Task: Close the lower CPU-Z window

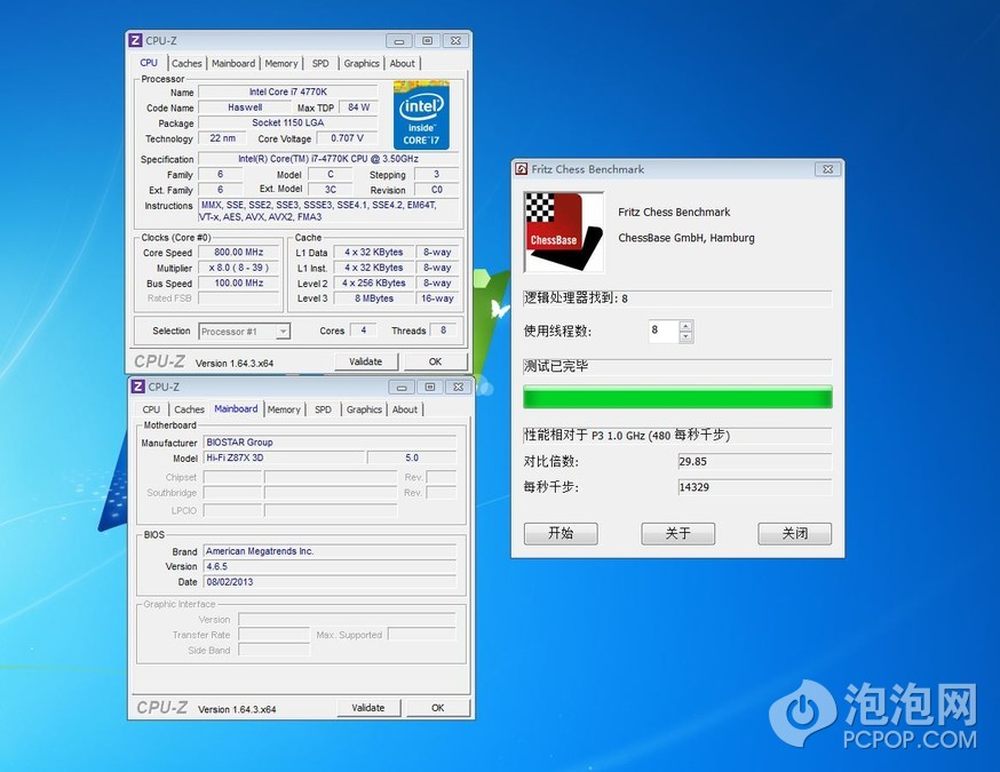Action: pyautogui.click(x=458, y=387)
